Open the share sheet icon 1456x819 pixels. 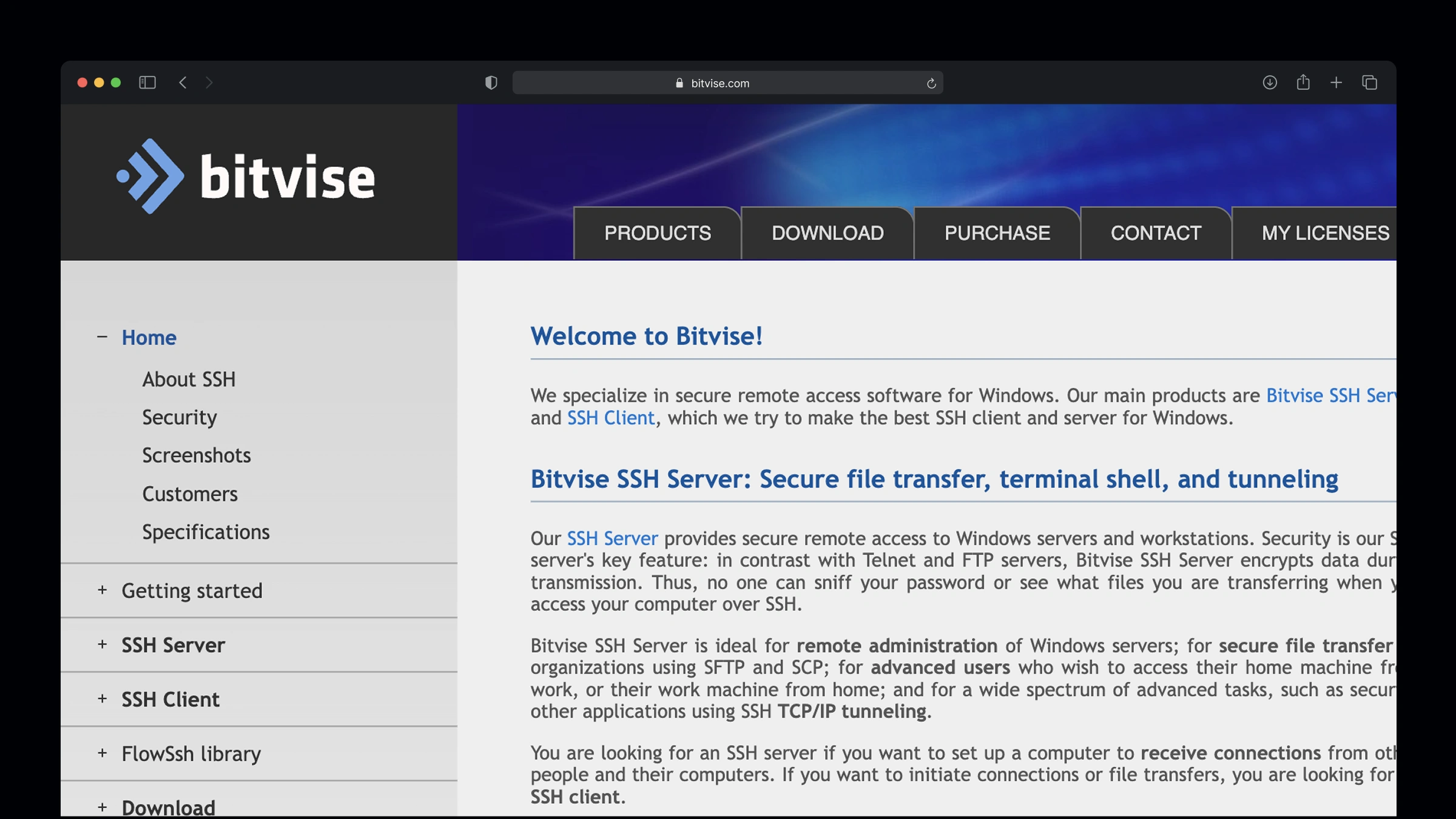[x=1303, y=82]
